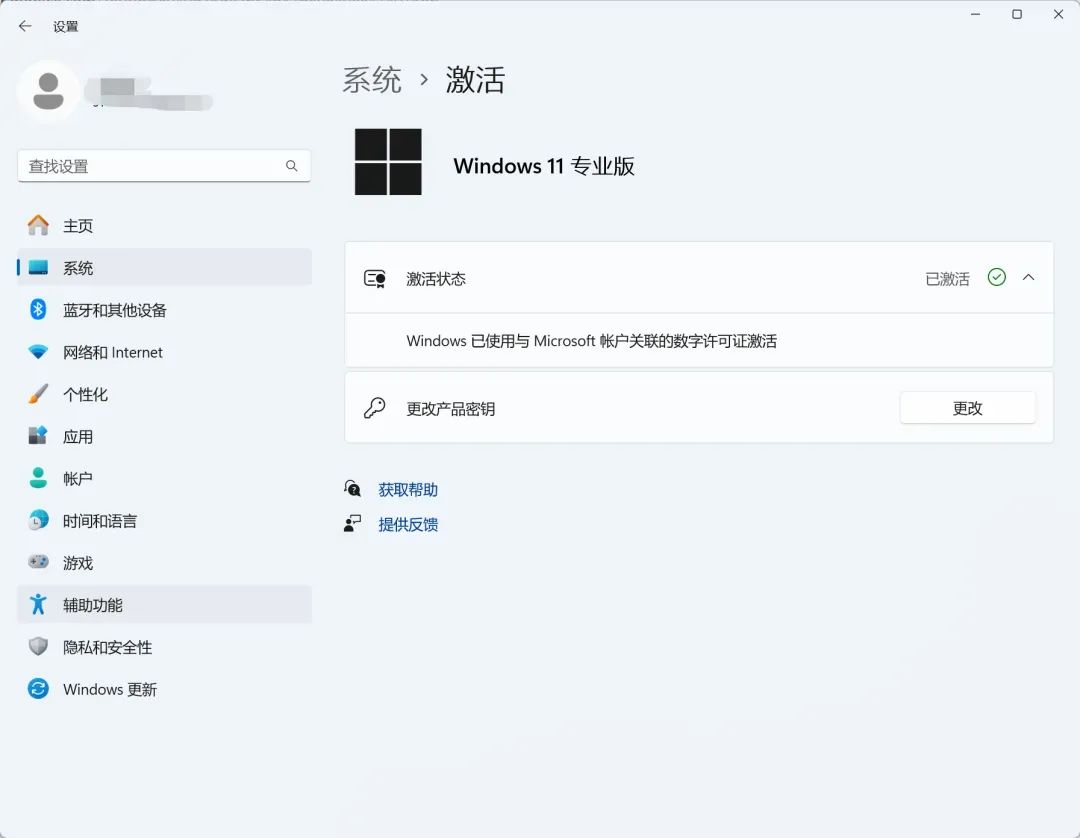Click the 系统 monitor icon

[39, 268]
